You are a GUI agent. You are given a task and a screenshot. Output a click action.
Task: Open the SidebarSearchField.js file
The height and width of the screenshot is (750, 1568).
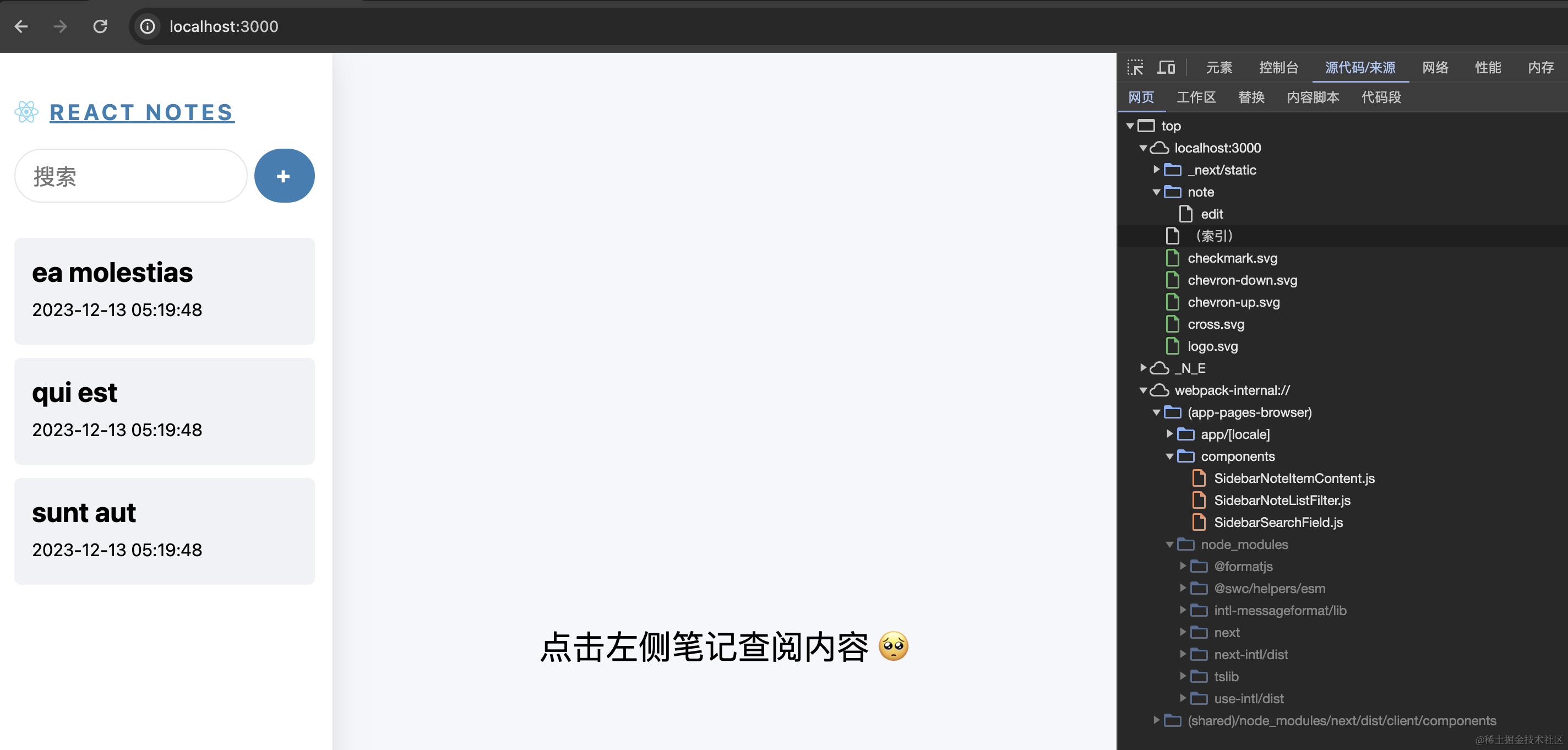(1278, 523)
